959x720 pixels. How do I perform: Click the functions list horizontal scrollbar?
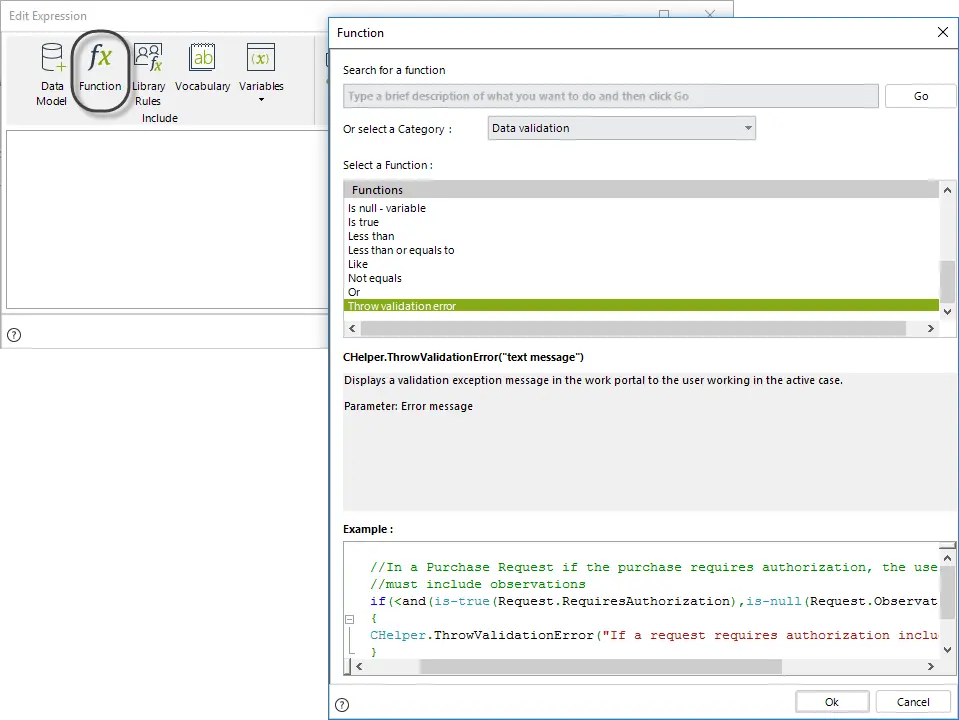[x=633, y=328]
